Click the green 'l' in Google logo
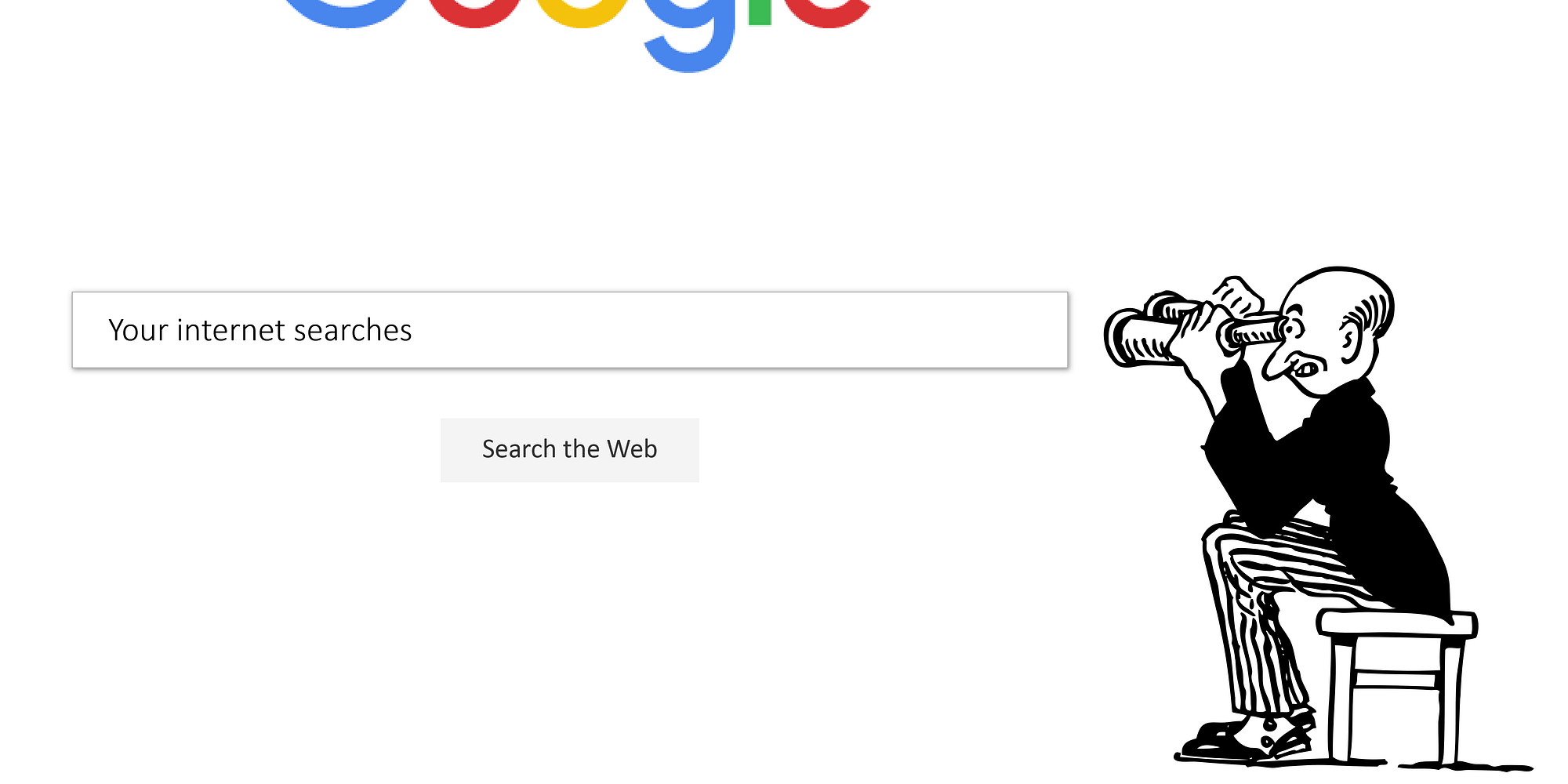The height and width of the screenshot is (784, 1568). pos(760,13)
